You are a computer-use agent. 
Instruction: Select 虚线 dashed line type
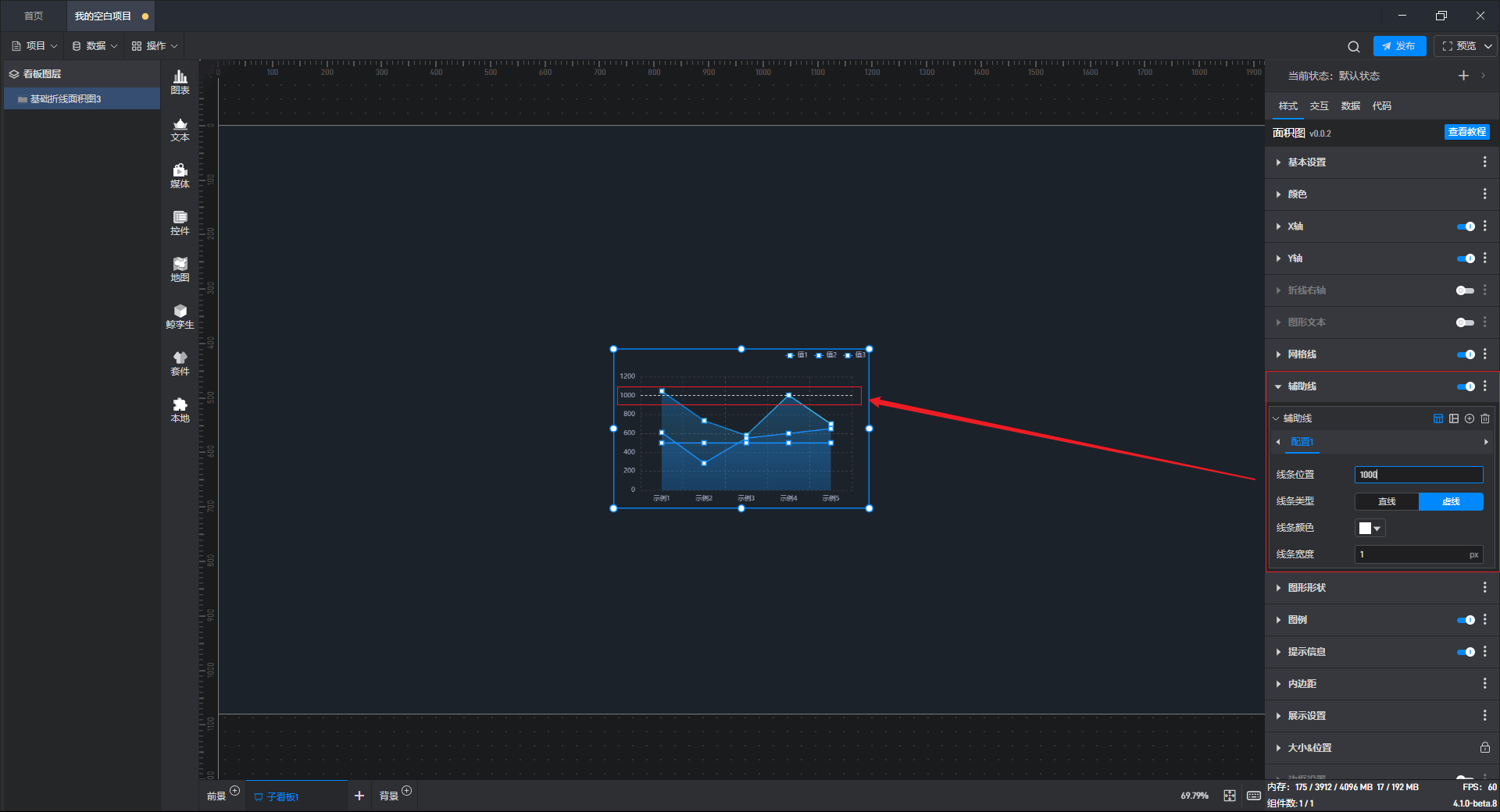point(1451,501)
